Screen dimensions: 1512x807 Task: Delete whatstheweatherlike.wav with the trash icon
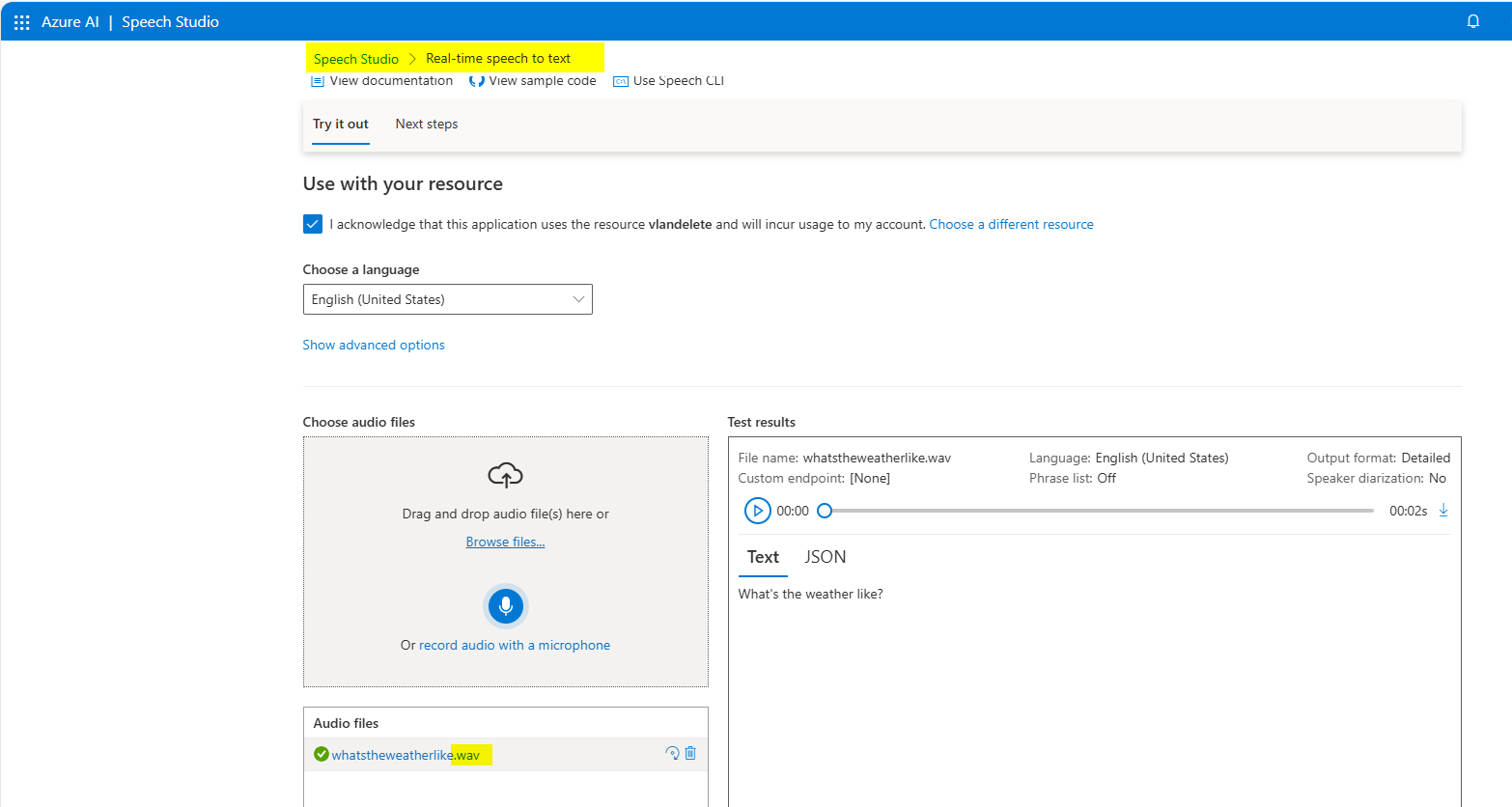(x=690, y=753)
